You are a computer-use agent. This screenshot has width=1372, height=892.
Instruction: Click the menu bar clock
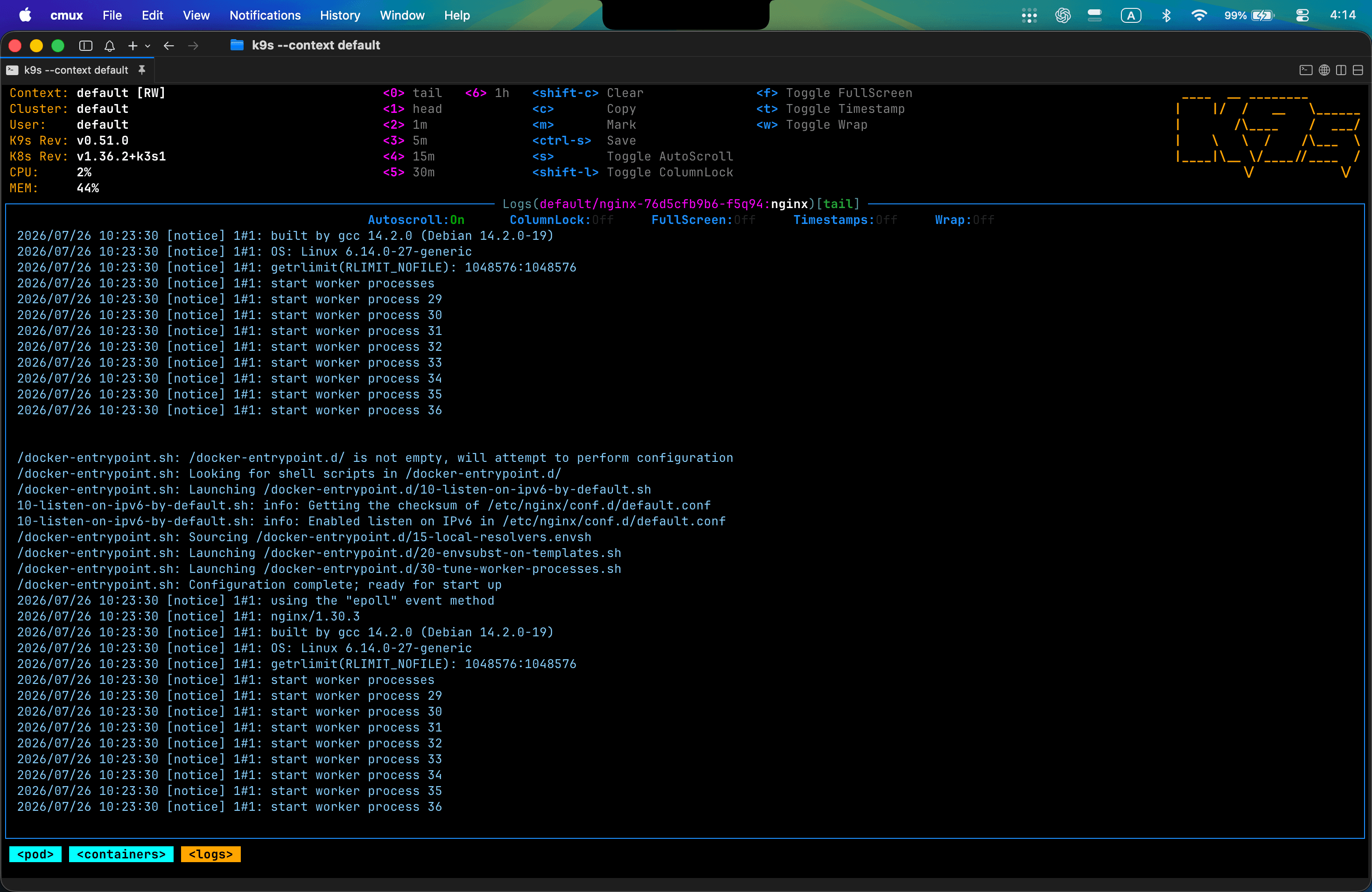(1343, 15)
